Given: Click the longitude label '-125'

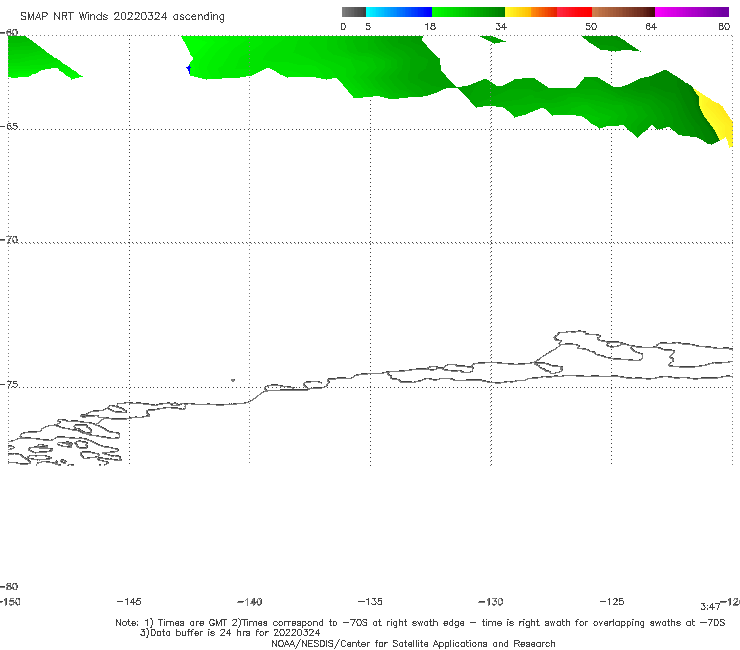Looking at the screenshot, I should pos(612,601).
